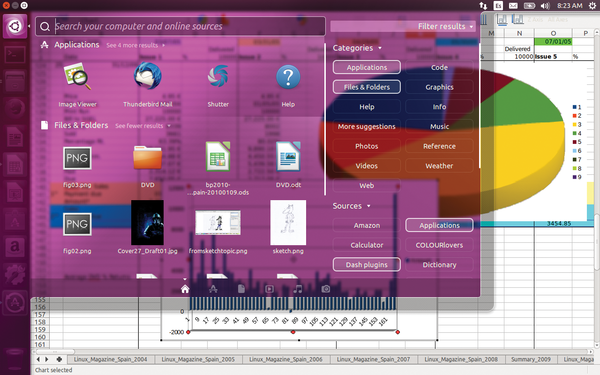Screen dimensions: 600x375
Task: Enable the Graphics category filter
Action: click(439, 87)
